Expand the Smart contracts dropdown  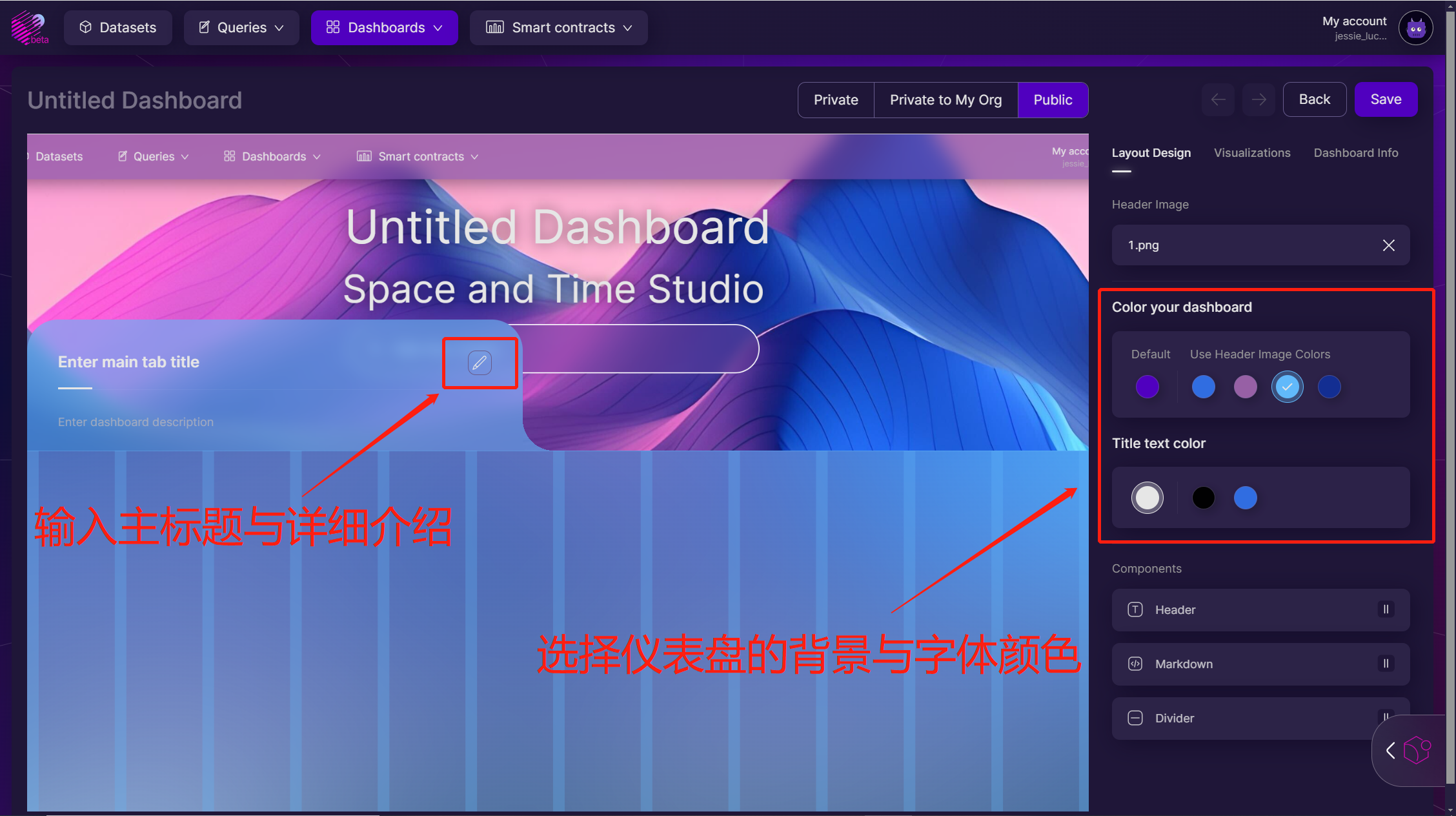tap(558, 28)
